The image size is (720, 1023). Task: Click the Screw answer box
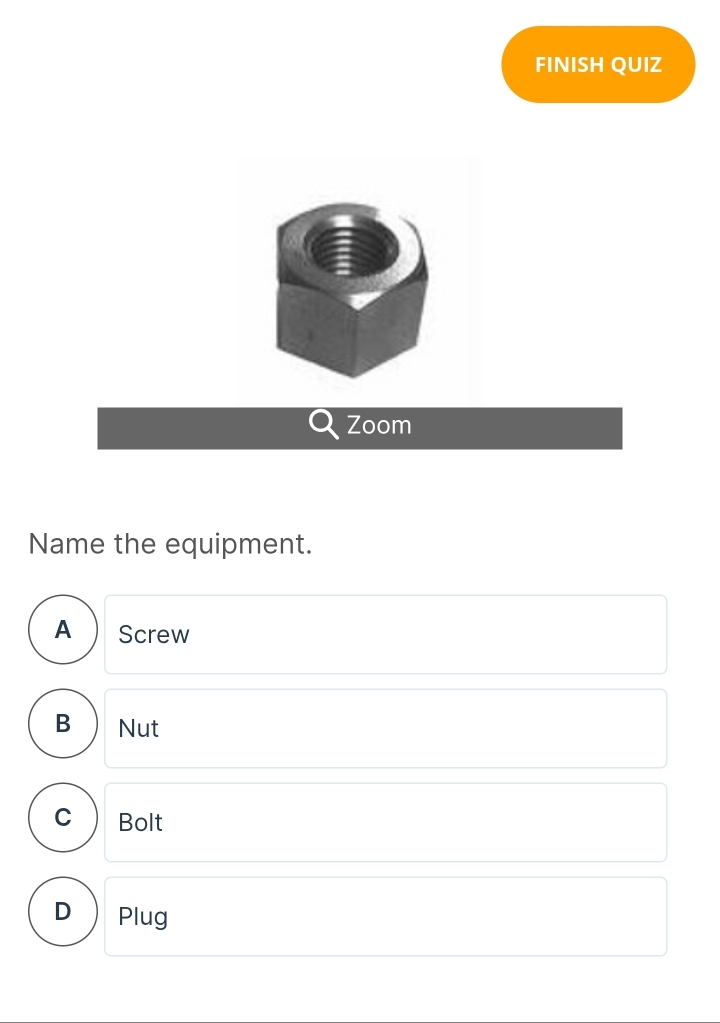(x=385, y=634)
